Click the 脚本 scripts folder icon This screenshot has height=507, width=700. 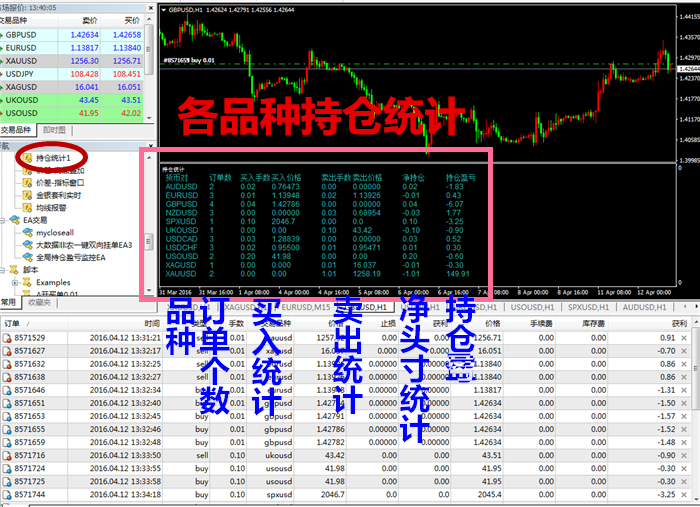15,270
